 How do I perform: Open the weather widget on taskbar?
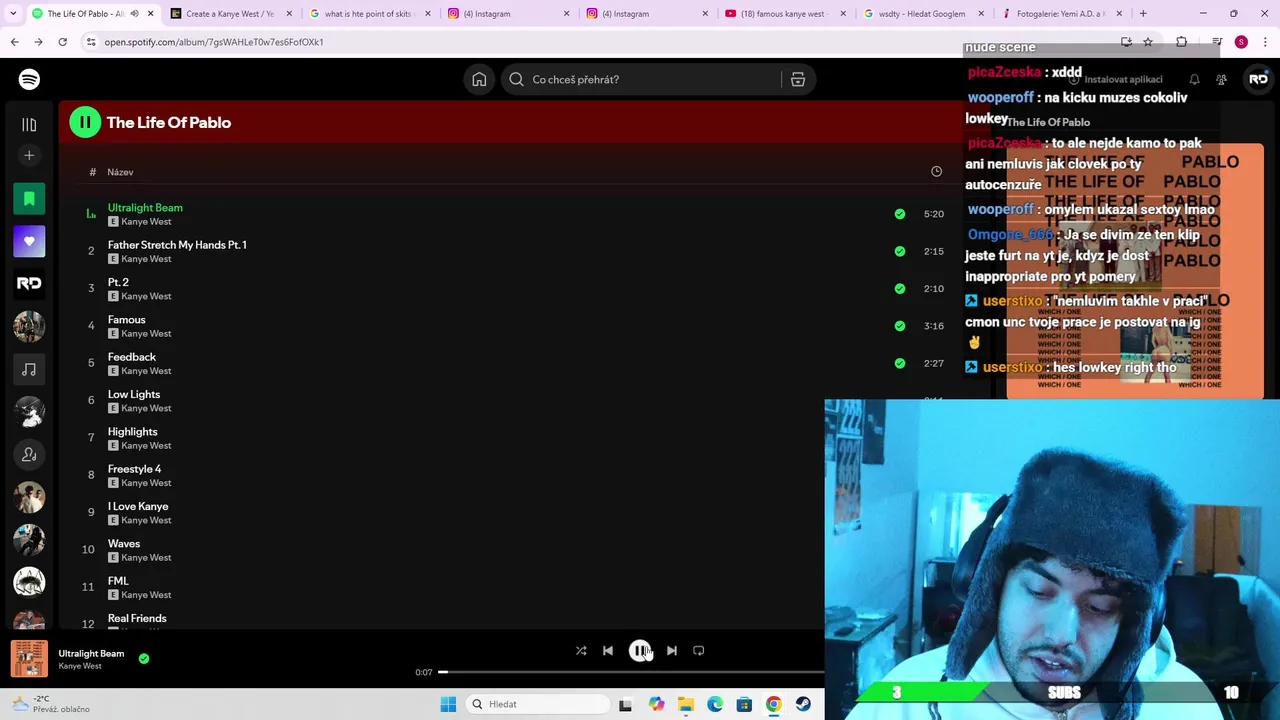[x=50, y=704]
